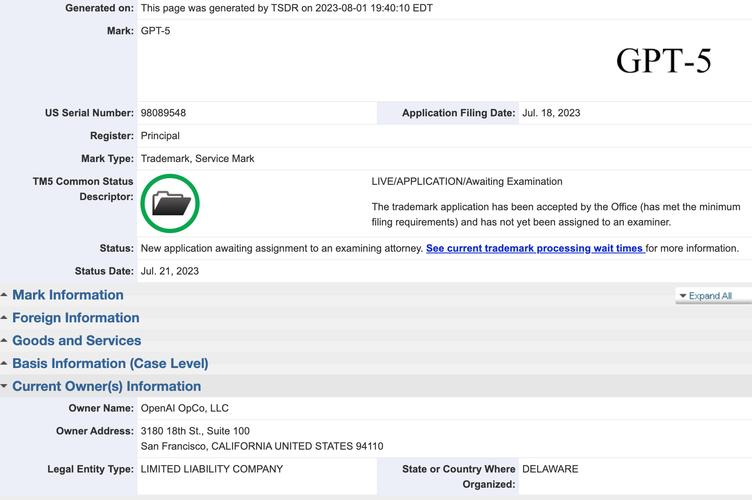The image size is (752, 500).
Task: Click LIMITED LIABILITY COMPANY value
Action: (212, 469)
